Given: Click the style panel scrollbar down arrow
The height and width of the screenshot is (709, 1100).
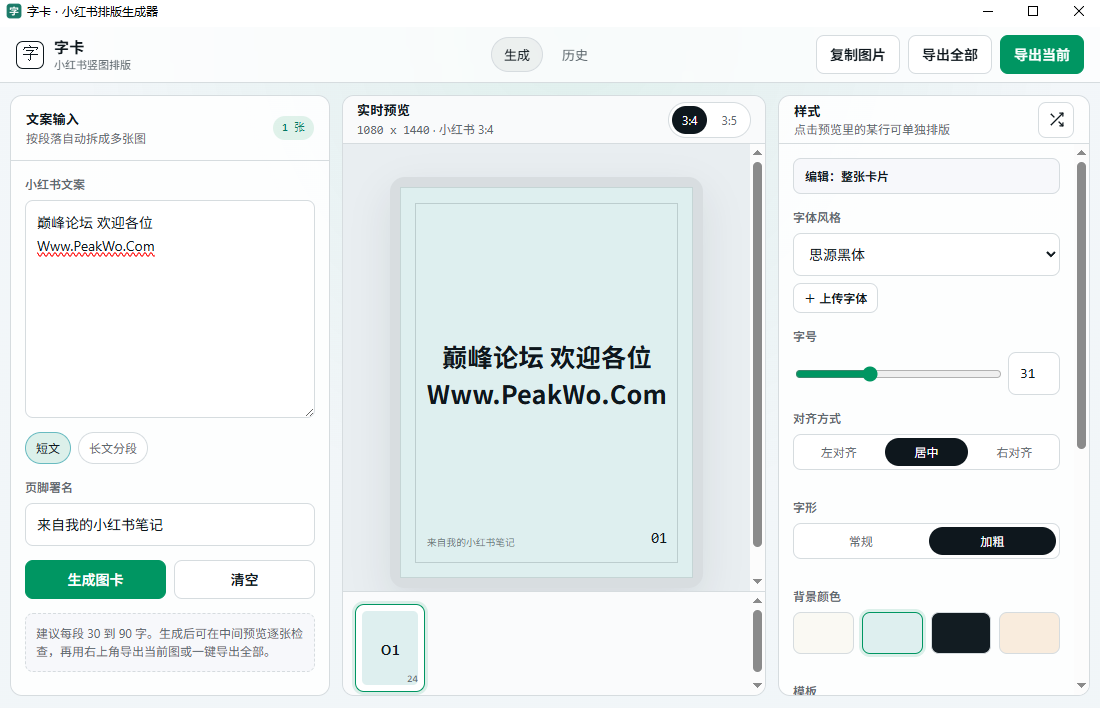Looking at the screenshot, I should 1081,685.
